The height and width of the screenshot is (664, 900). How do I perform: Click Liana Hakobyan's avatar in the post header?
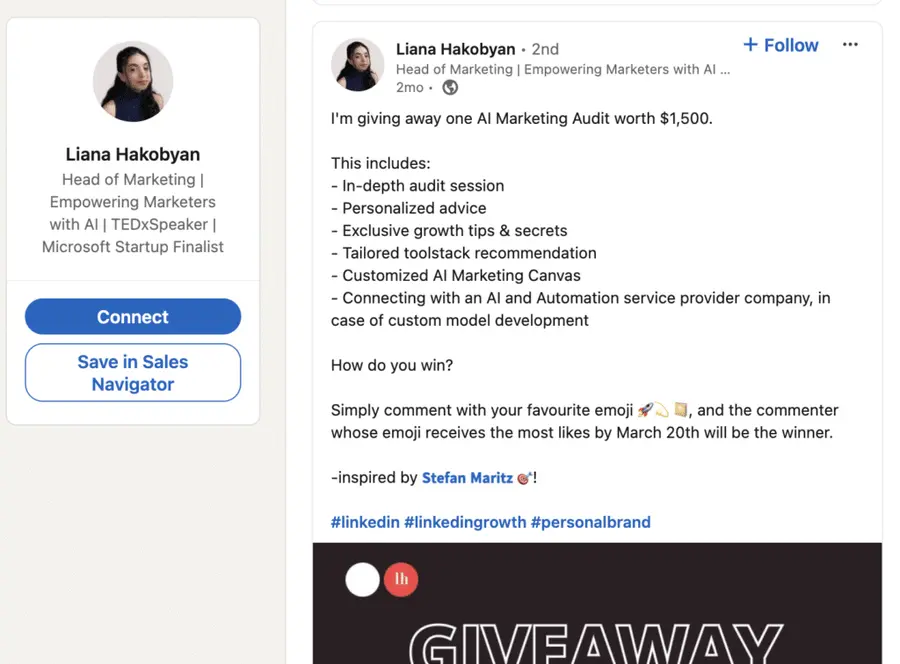point(357,65)
